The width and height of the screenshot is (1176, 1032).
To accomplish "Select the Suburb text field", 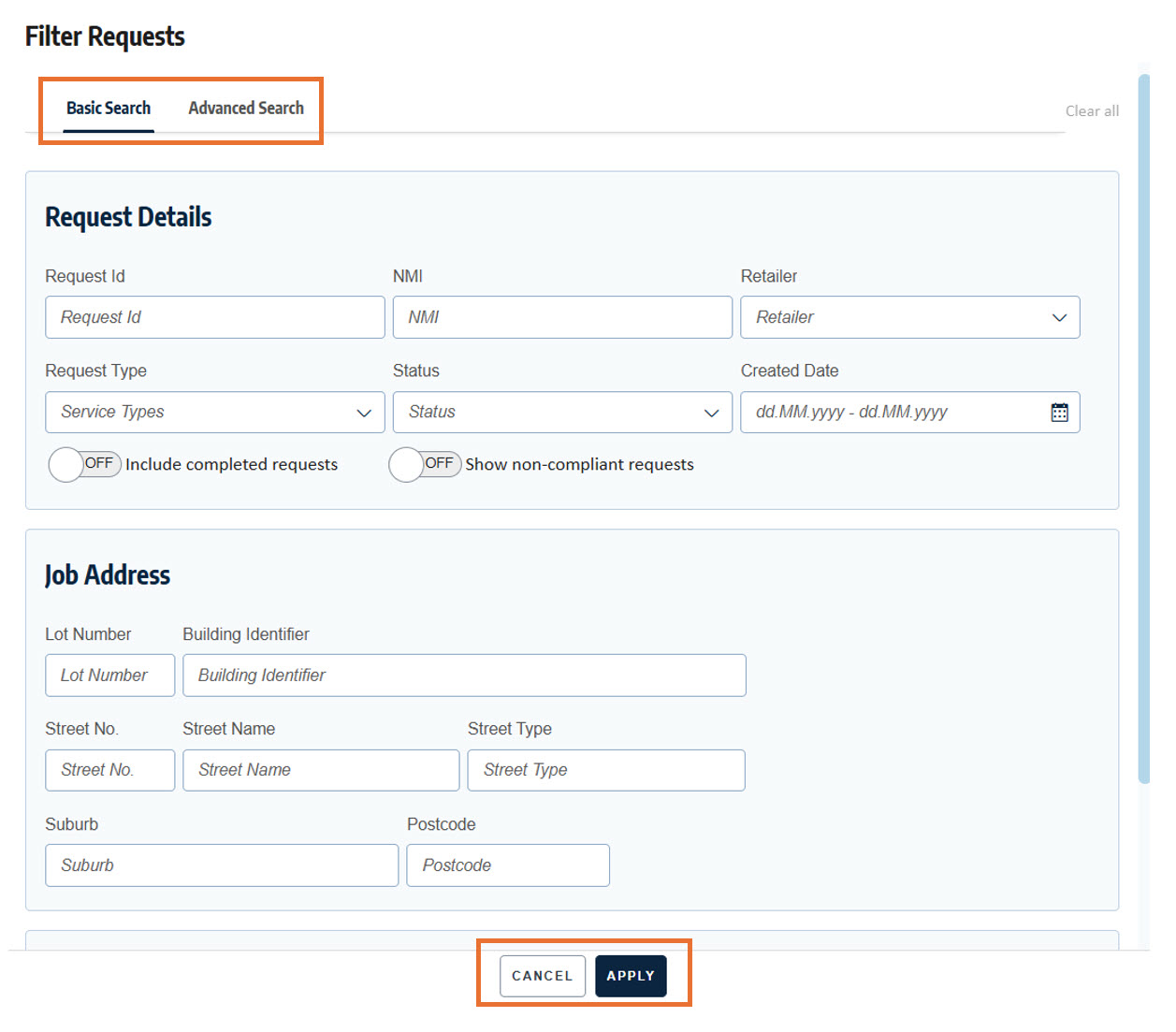I will [221, 865].
